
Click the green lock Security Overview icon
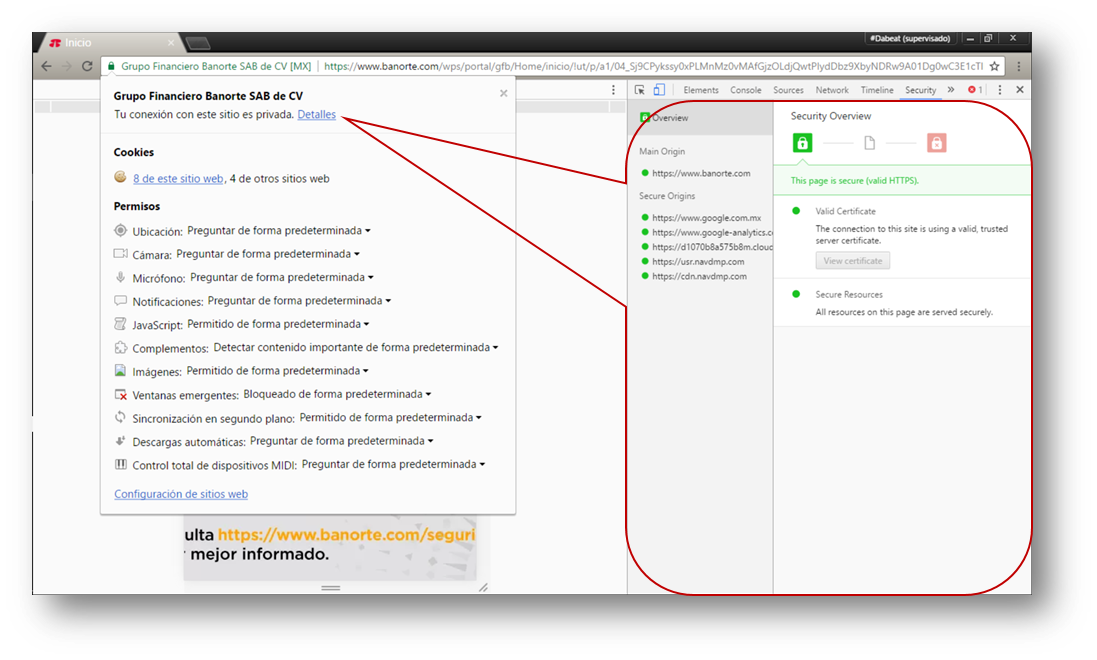pyautogui.click(x=802, y=143)
